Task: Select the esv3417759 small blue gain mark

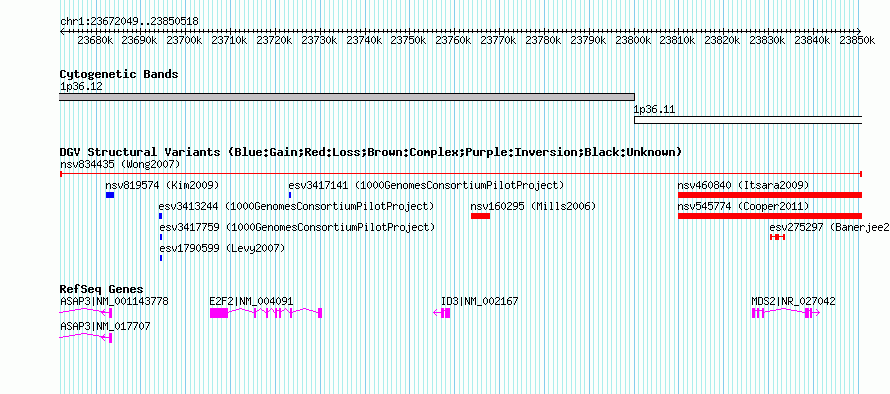Action: point(161,237)
